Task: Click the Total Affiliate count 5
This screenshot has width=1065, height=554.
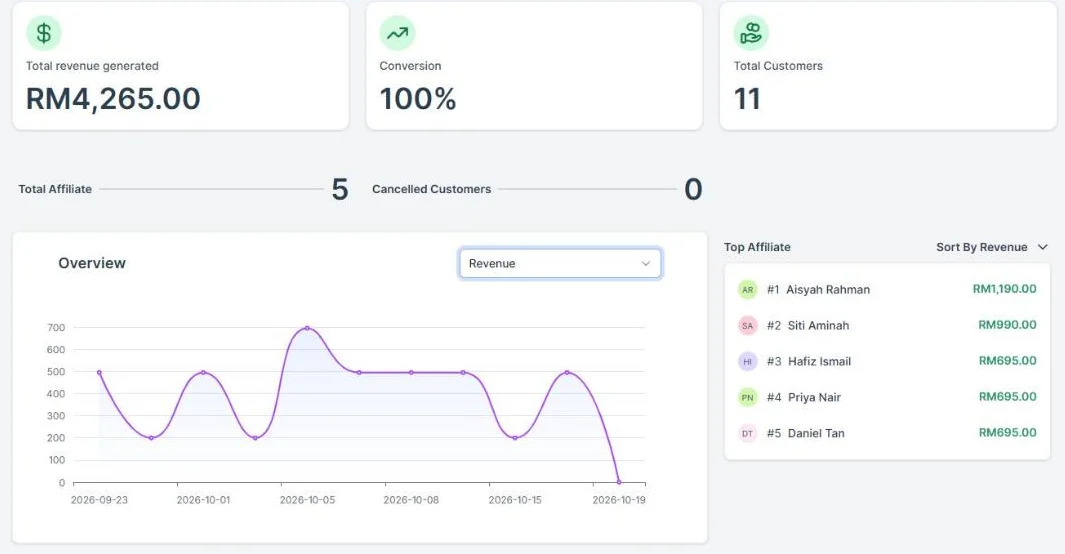Action: (x=340, y=189)
